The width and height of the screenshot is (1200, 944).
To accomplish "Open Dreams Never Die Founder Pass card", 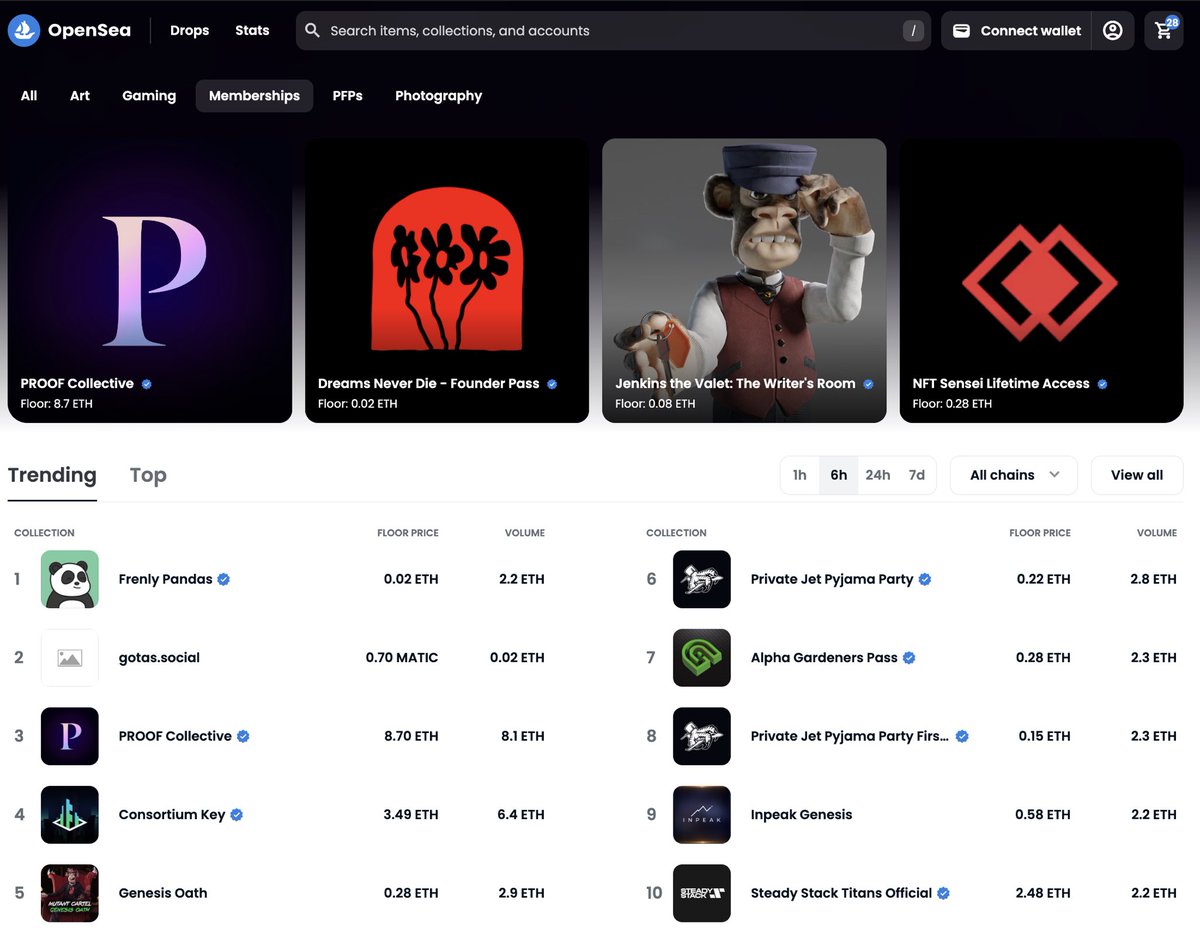I will point(447,281).
